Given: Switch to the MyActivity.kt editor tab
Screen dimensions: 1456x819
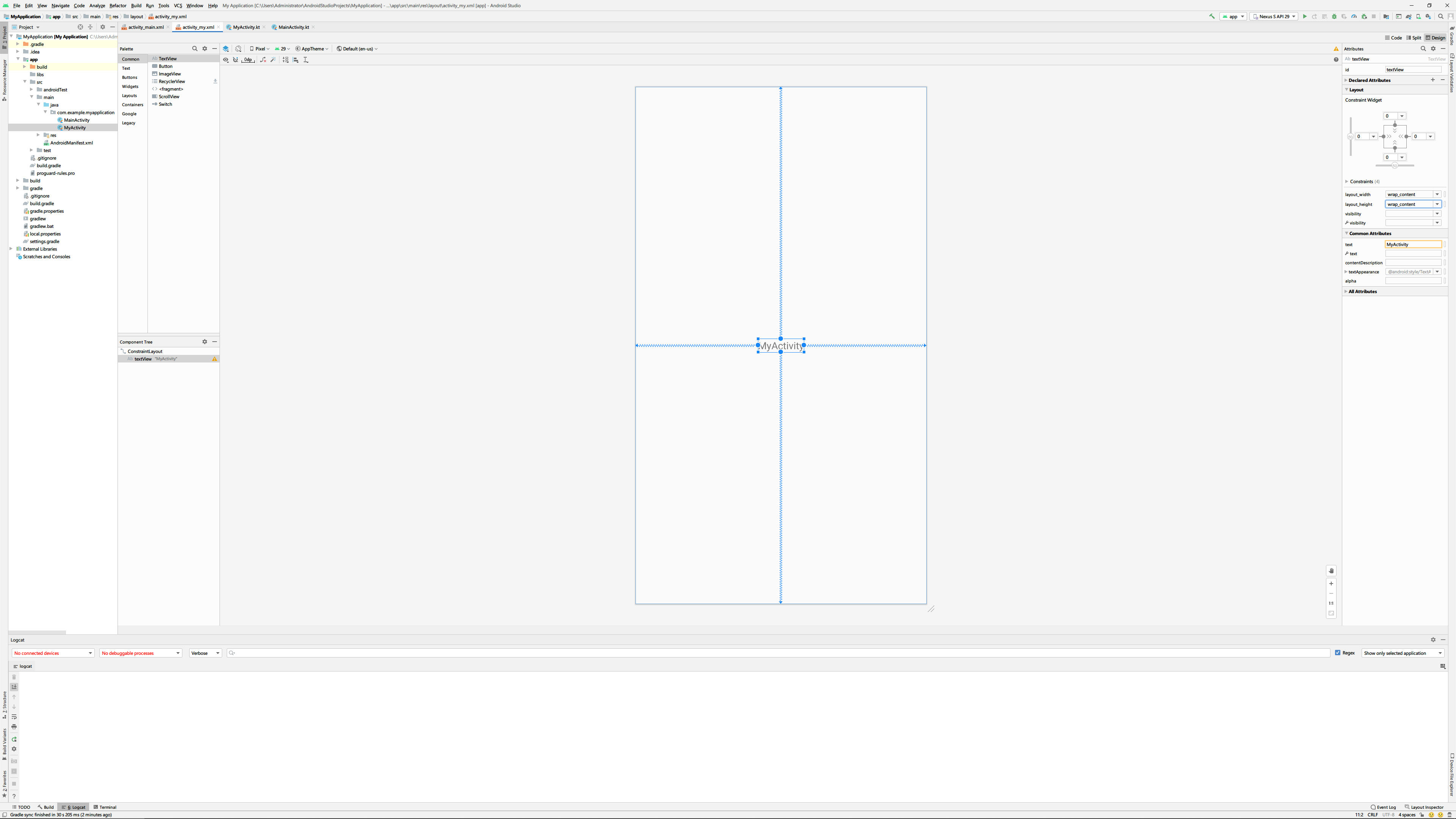Looking at the screenshot, I should [x=246, y=27].
